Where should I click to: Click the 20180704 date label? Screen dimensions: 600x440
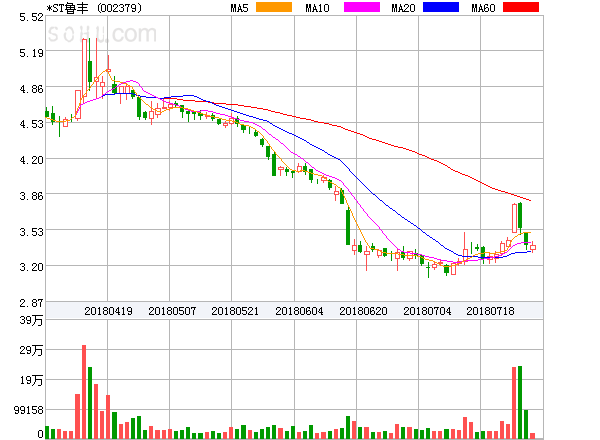click(x=427, y=311)
